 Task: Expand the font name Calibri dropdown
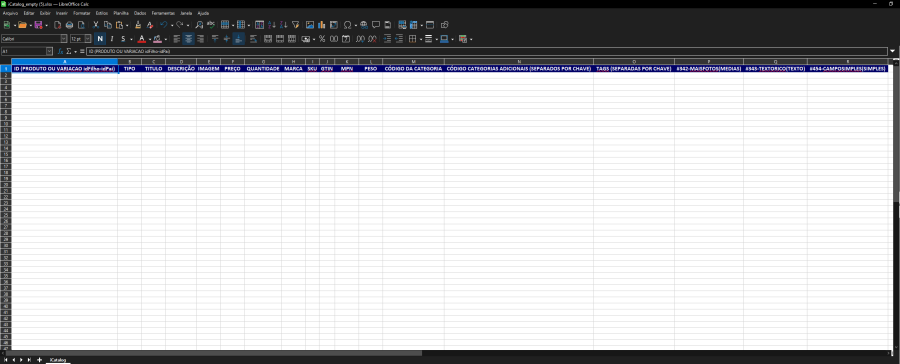[x=64, y=39]
